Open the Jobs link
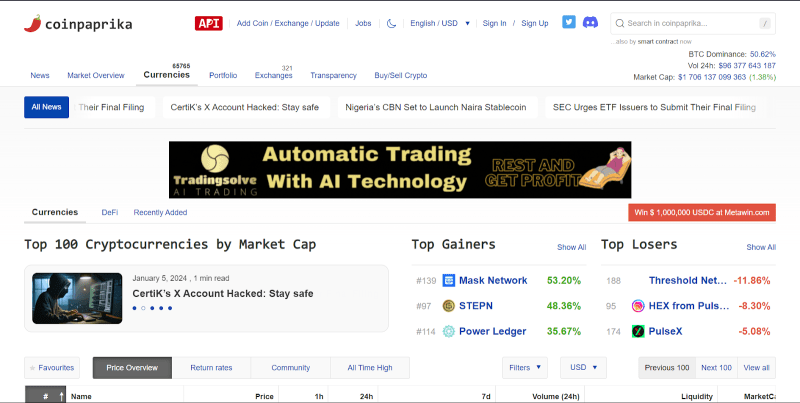The image size is (800, 403). (x=363, y=23)
